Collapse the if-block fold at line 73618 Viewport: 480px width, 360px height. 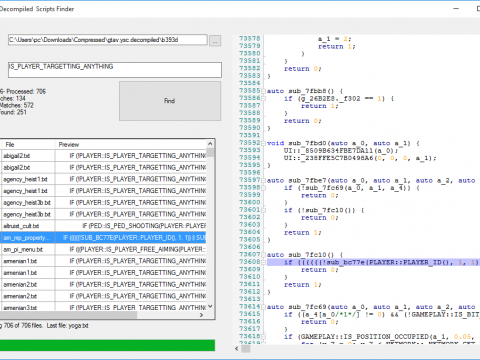(264, 337)
